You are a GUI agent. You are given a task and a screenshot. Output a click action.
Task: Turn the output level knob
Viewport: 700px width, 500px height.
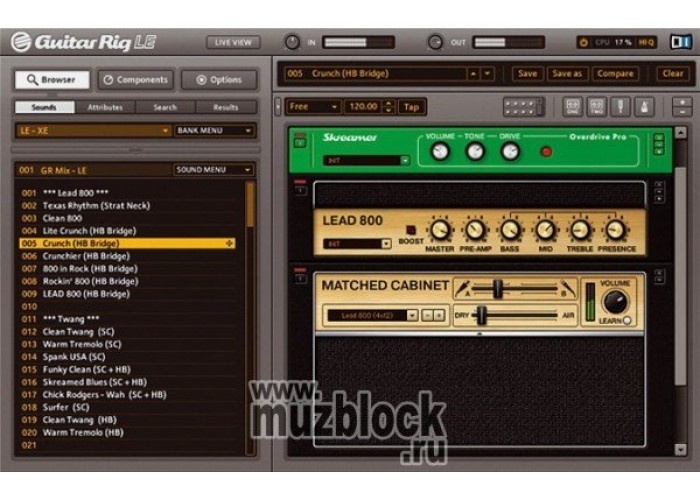435,42
